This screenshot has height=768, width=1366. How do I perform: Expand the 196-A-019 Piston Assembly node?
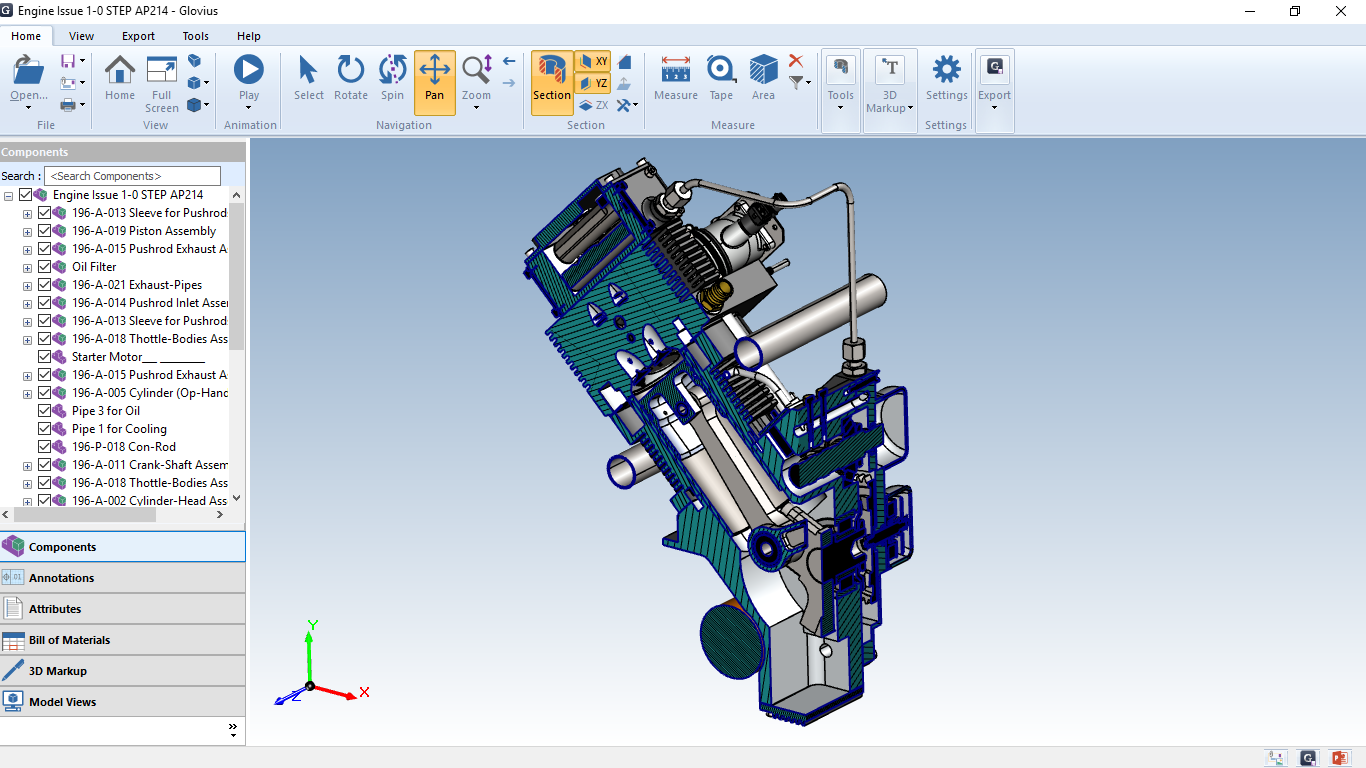click(x=27, y=232)
